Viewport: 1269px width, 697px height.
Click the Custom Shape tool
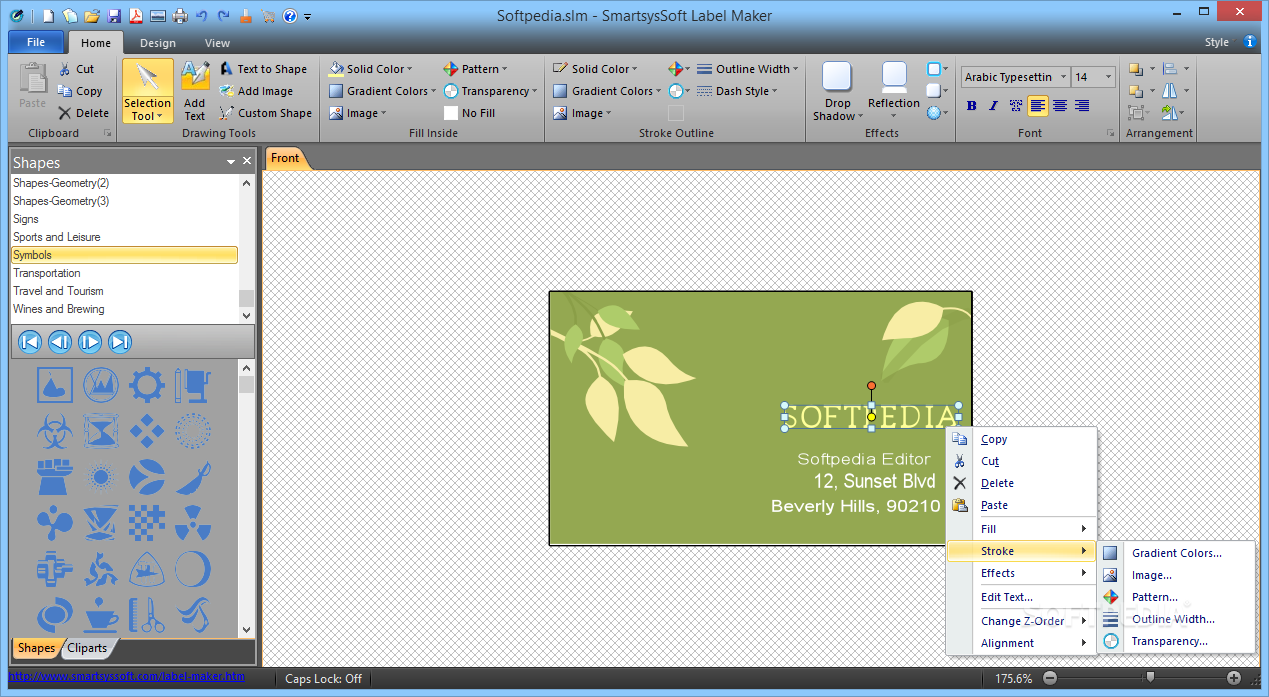[x=265, y=113]
